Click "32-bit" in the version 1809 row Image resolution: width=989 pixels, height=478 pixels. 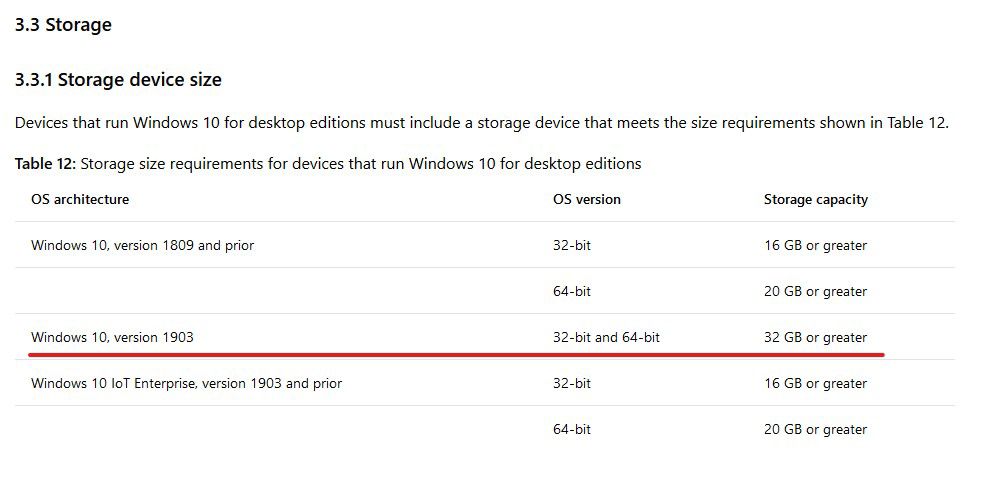coord(572,245)
